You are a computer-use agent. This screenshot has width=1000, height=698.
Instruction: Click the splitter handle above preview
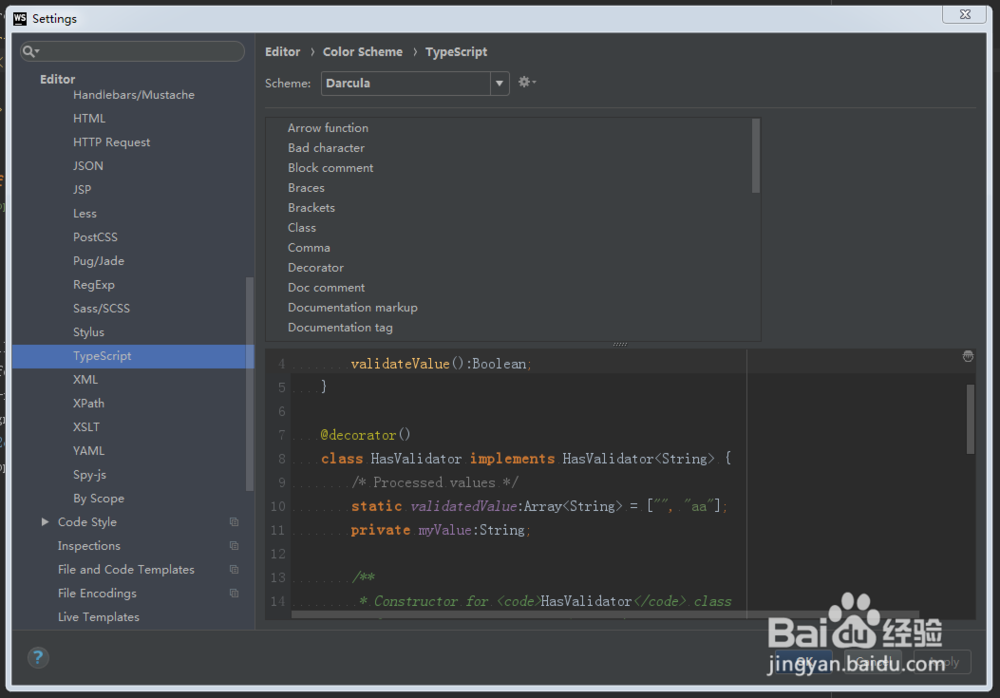(x=620, y=345)
